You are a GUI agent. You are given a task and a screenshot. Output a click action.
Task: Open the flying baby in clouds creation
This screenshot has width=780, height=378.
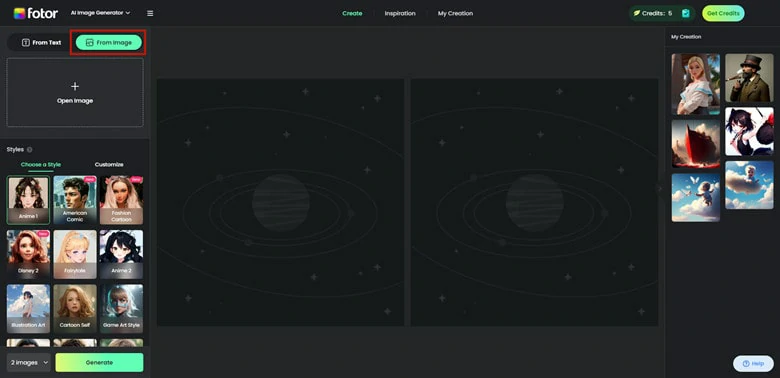tap(695, 197)
